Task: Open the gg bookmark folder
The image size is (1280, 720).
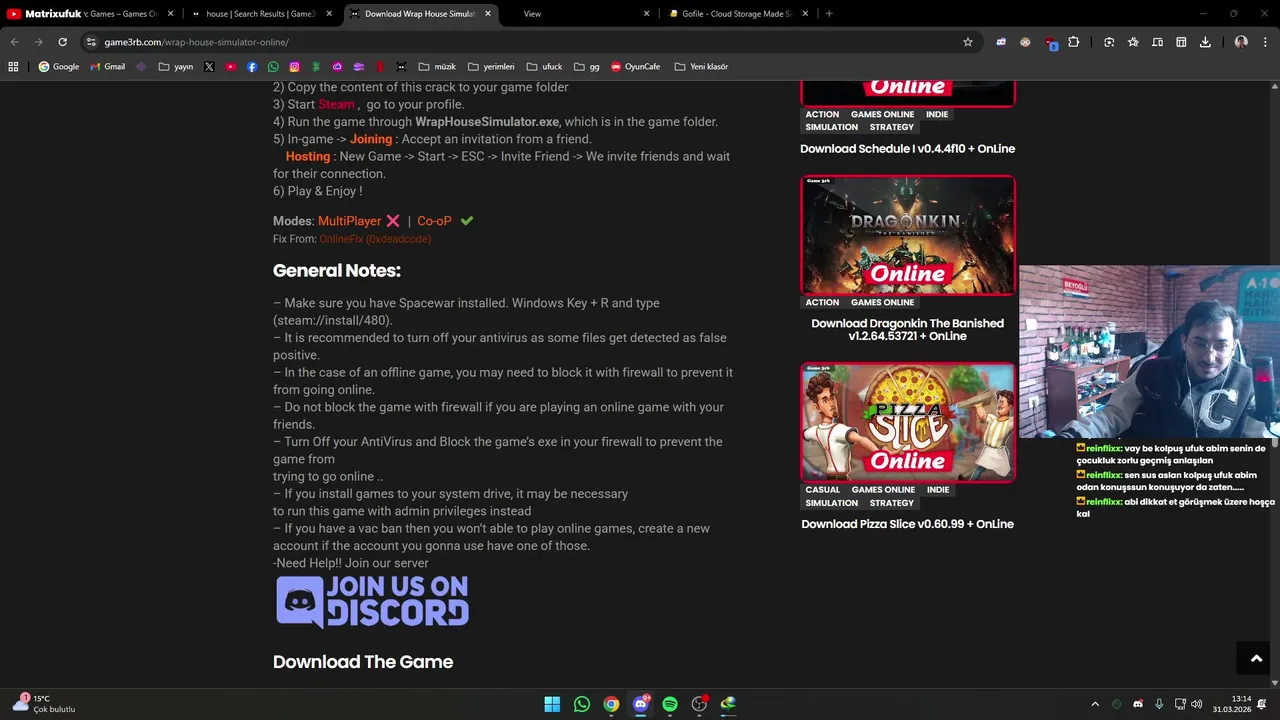Action: point(587,67)
